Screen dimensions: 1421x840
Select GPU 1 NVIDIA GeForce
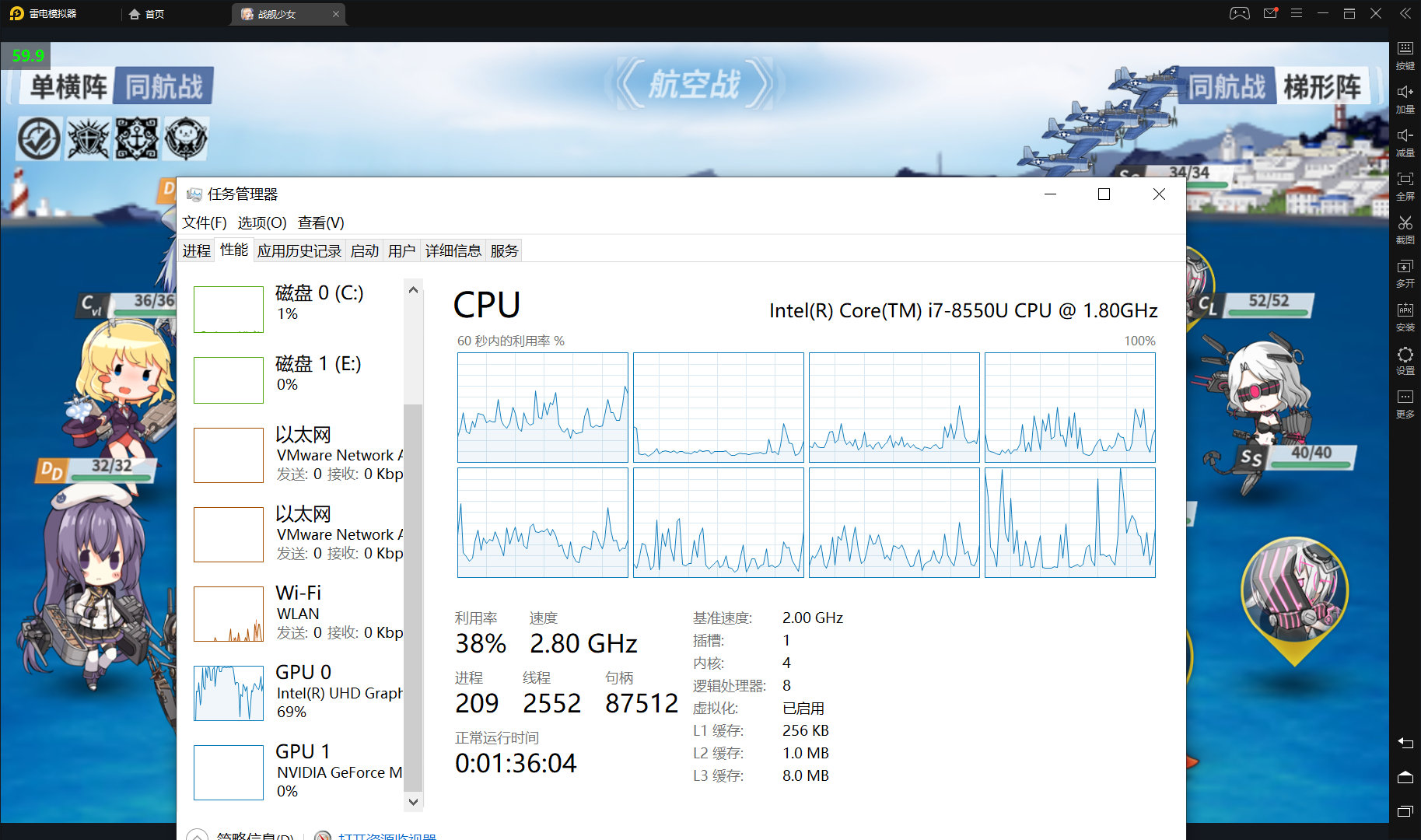coord(297,772)
